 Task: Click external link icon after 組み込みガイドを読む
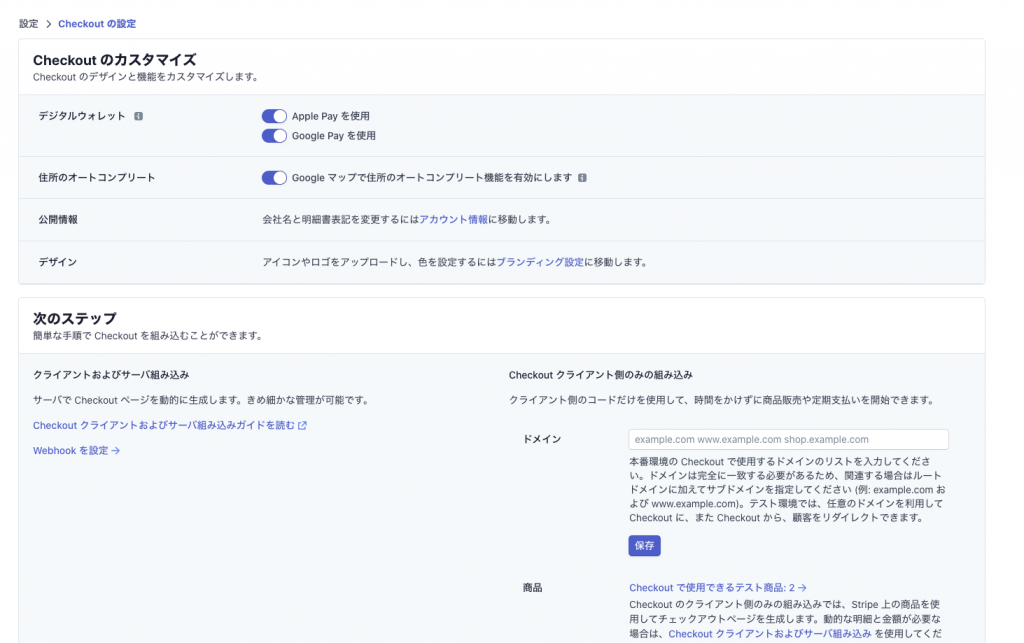(x=302, y=426)
